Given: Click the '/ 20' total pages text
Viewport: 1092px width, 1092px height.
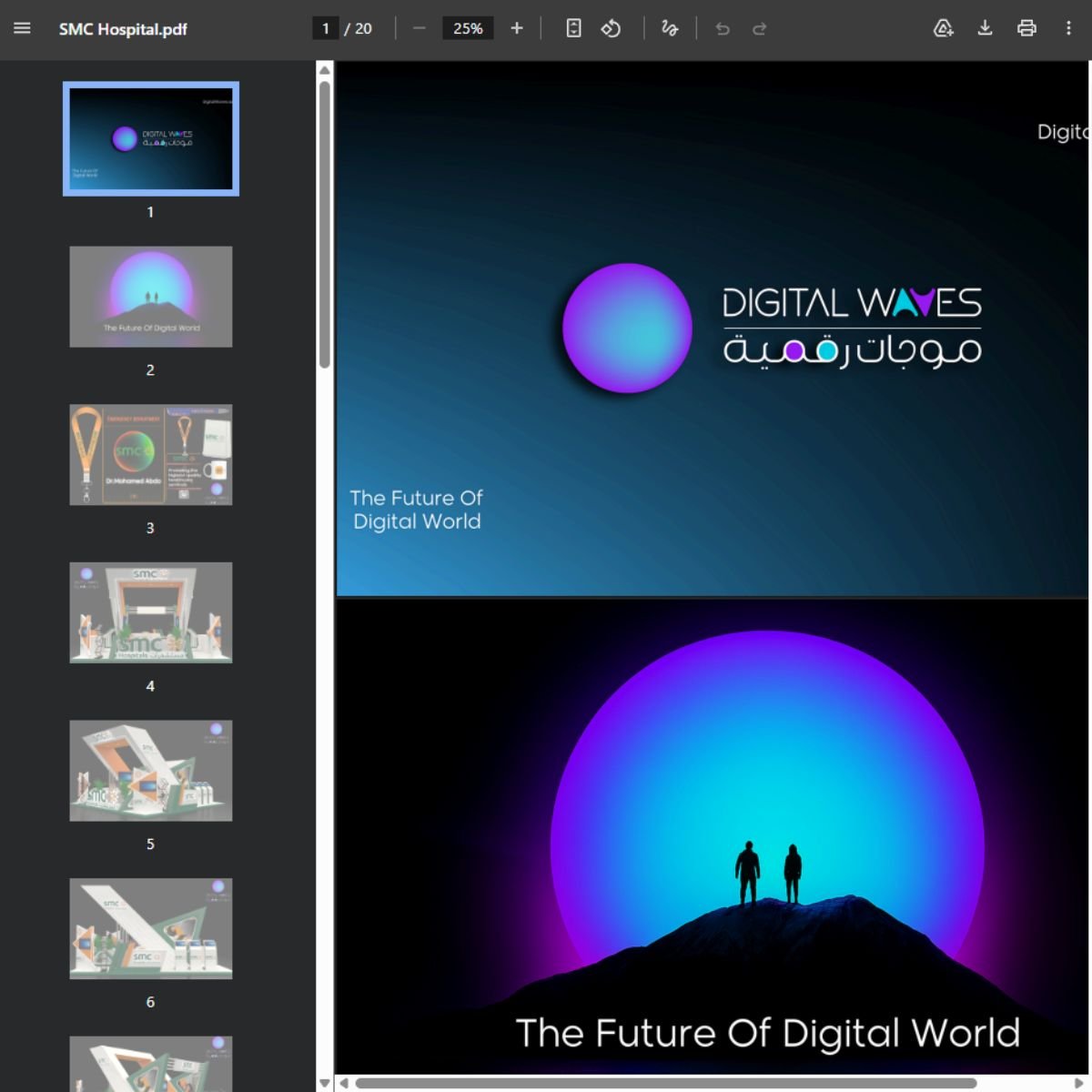Looking at the screenshot, I should [x=359, y=29].
